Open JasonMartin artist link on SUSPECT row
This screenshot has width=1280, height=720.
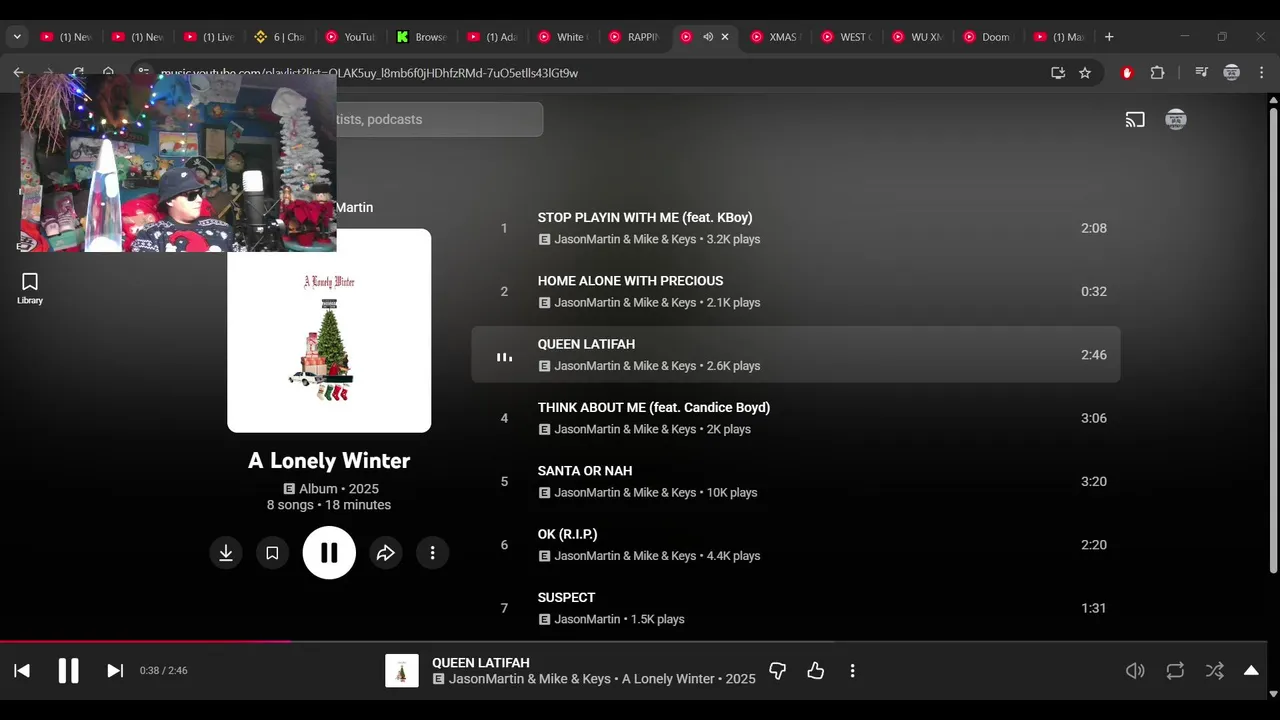pyautogui.click(x=587, y=620)
